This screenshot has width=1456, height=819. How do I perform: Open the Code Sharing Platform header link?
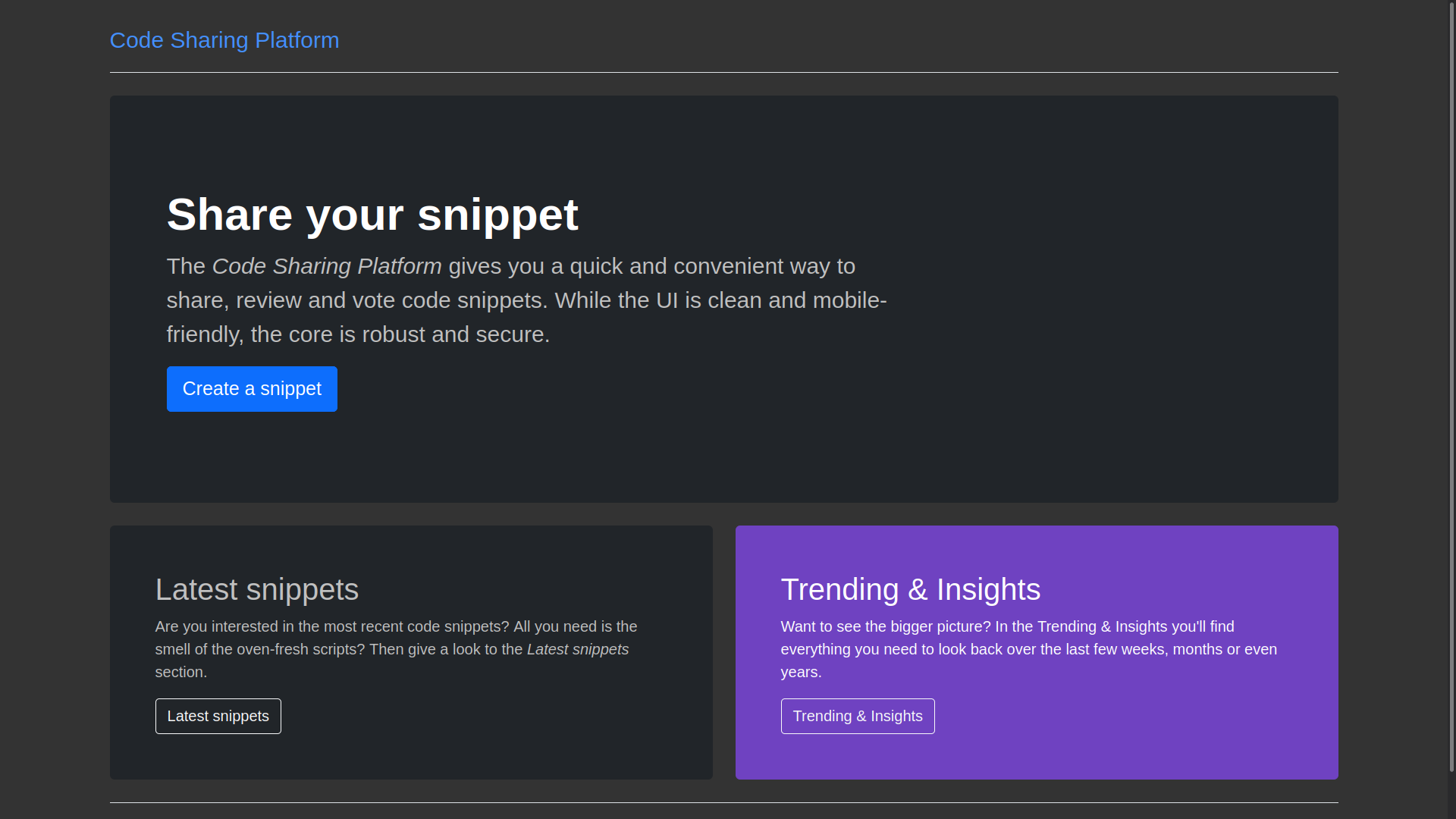(x=224, y=40)
